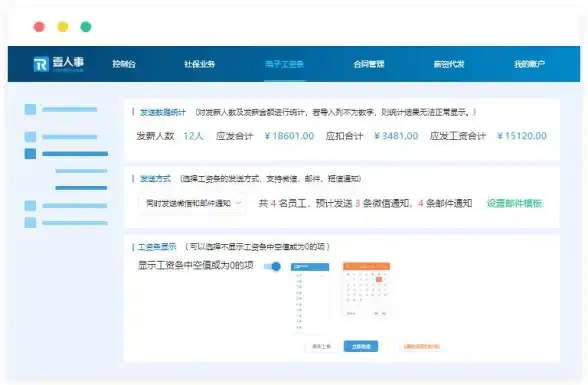Open the 社保业务 tab
588x385 pixels.
(x=200, y=64)
